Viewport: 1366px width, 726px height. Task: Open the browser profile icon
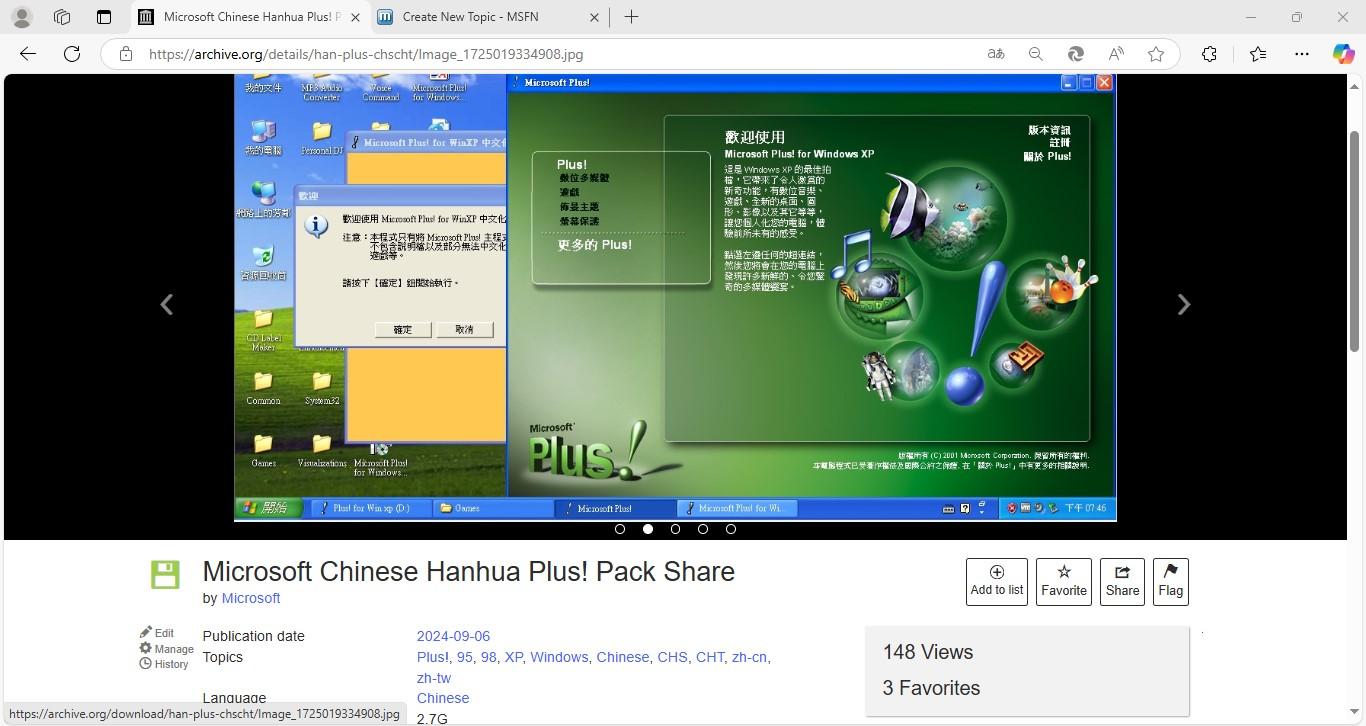(21, 17)
